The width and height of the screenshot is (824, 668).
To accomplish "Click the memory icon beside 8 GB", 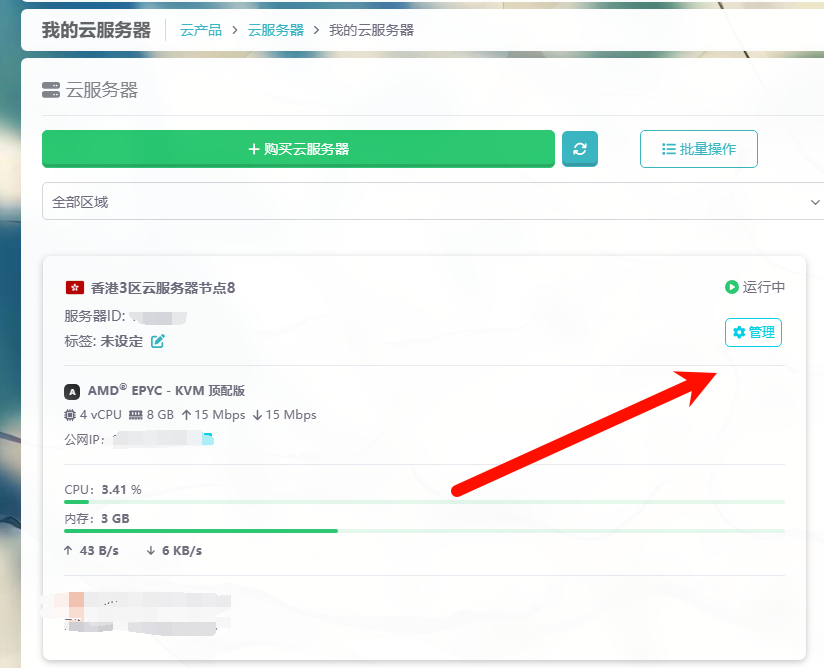I will pyautogui.click(x=135, y=415).
